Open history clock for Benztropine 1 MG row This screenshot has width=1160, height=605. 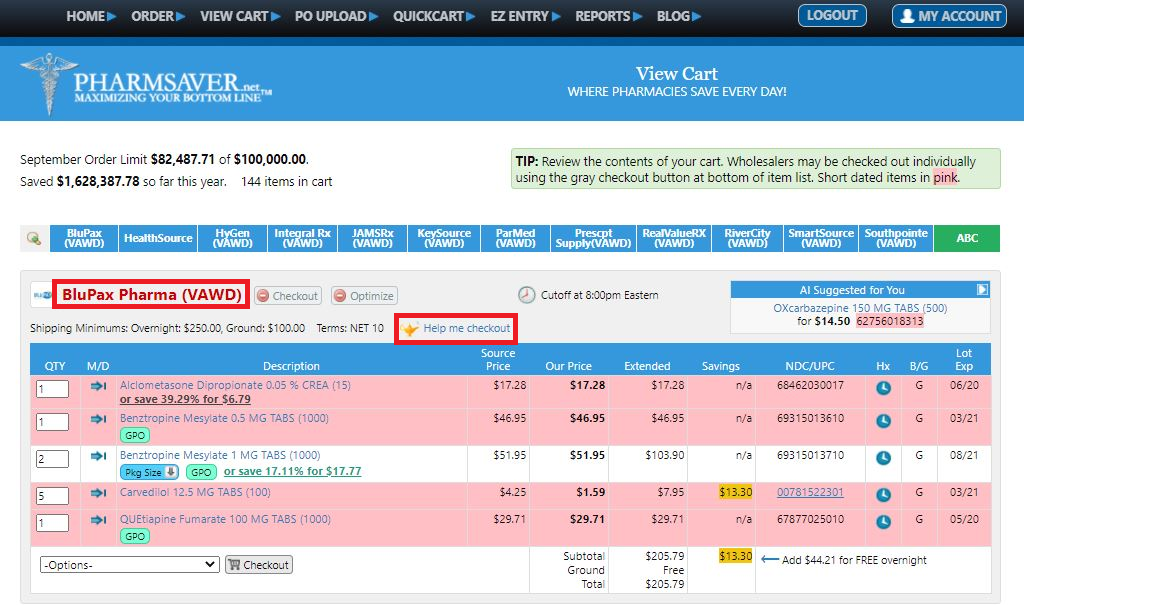pos(883,458)
